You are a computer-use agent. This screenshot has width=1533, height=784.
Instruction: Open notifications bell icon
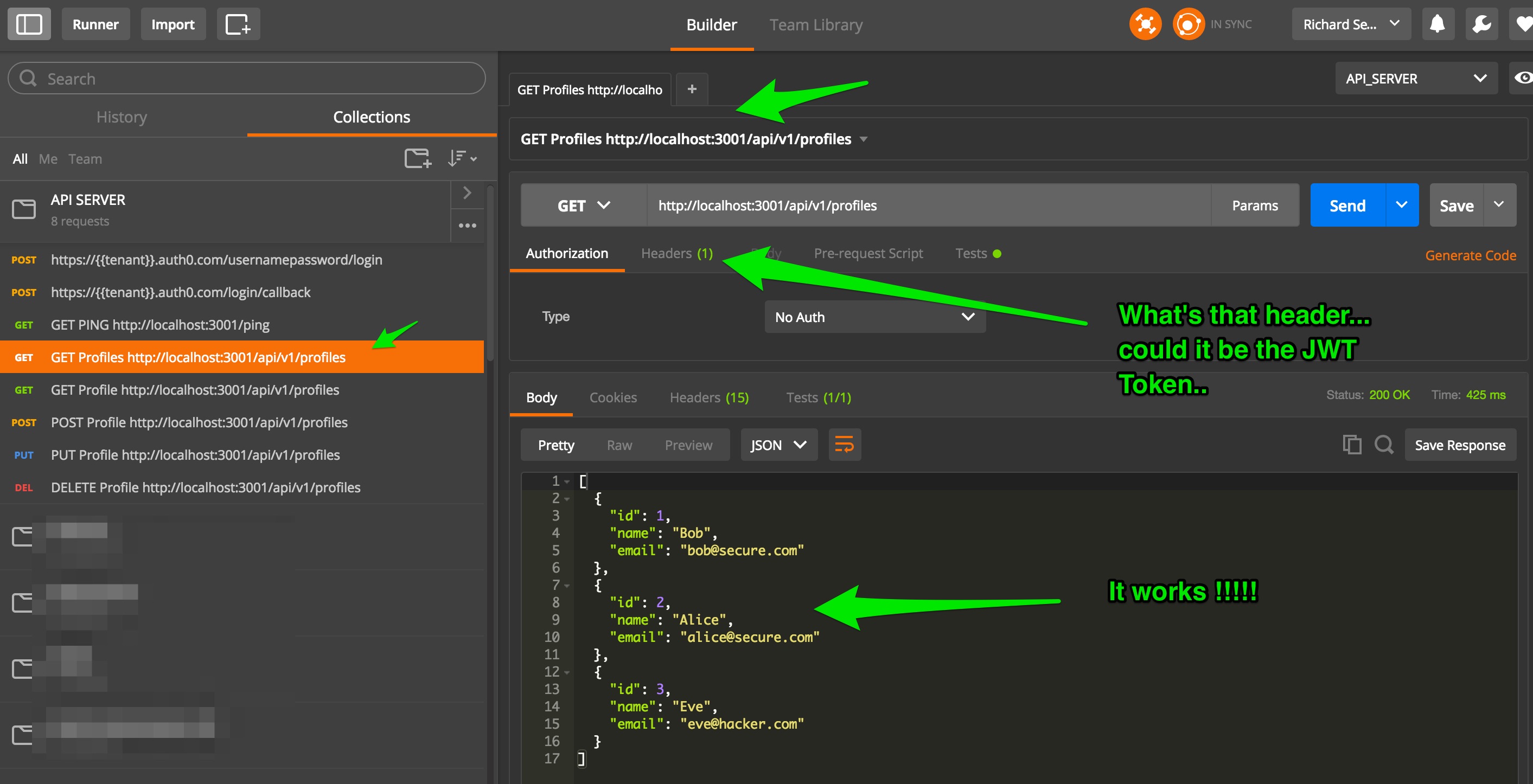coord(1436,24)
